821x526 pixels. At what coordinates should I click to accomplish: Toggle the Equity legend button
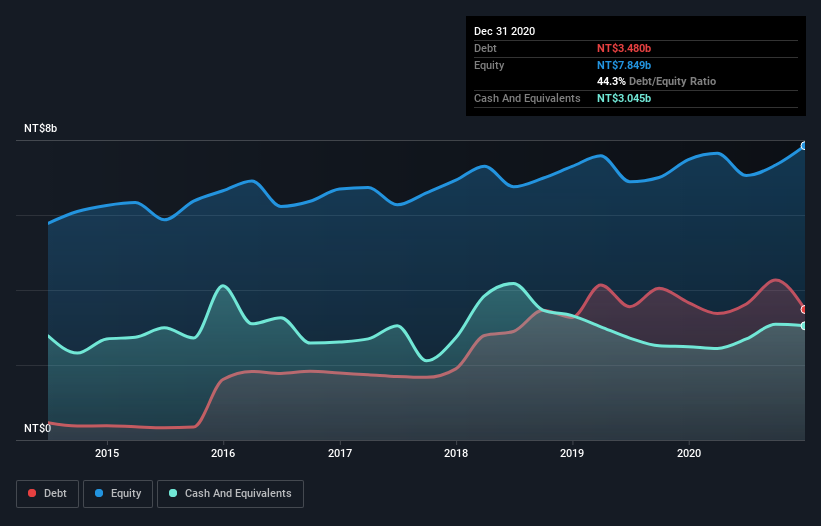tap(118, 494)
